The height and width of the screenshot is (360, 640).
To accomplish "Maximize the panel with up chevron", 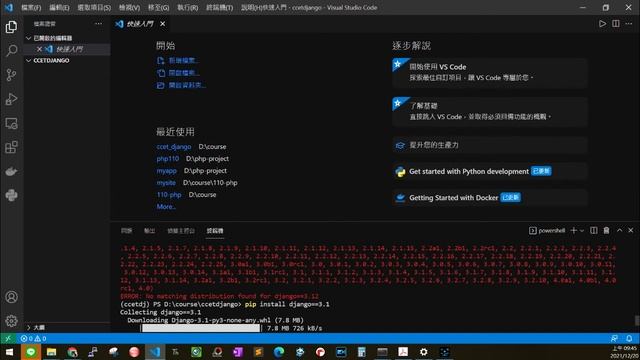I will coord(619,231).
